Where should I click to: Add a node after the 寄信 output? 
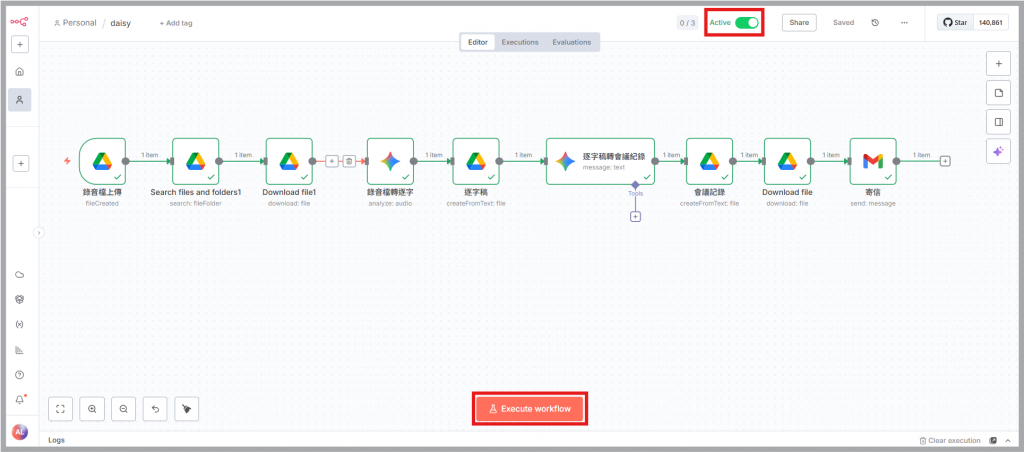tap(945, 161)
